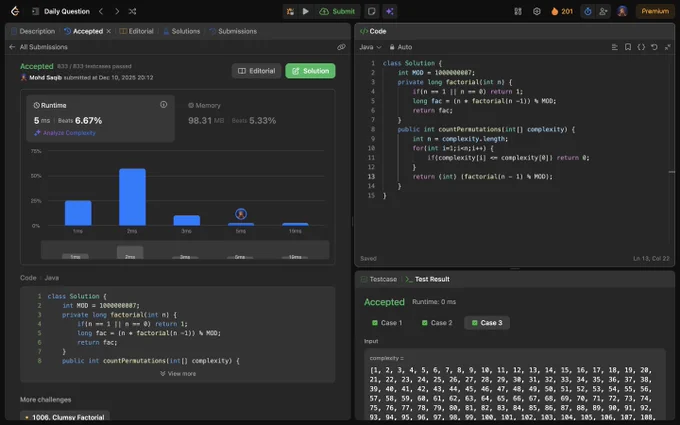Reset code to default icon
This screenshot has height=425, width=680.
(x=654, y=47)
